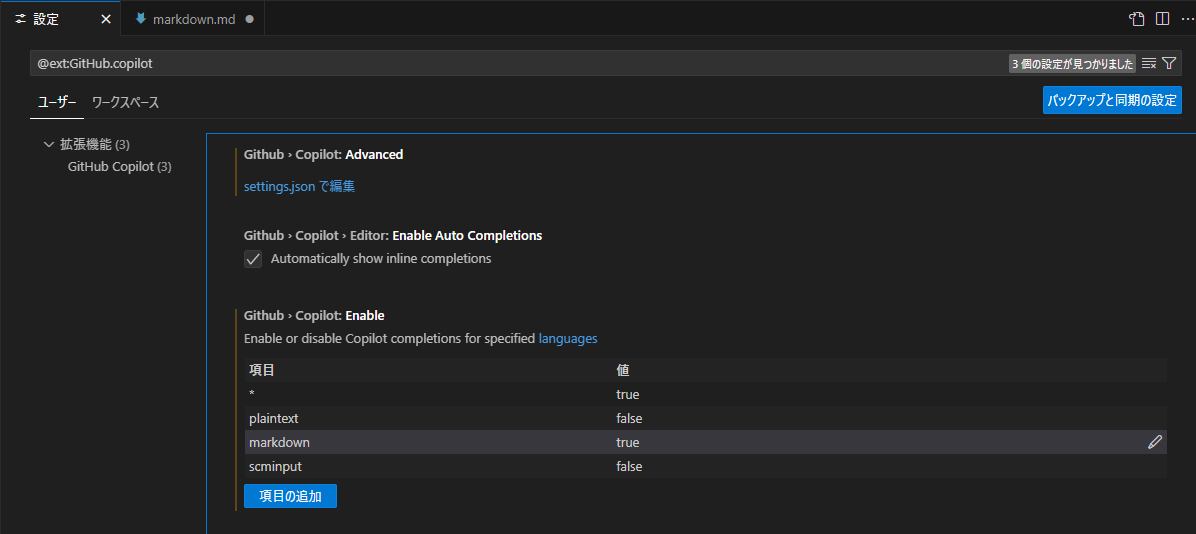Select the scminput row

point(706,466)
